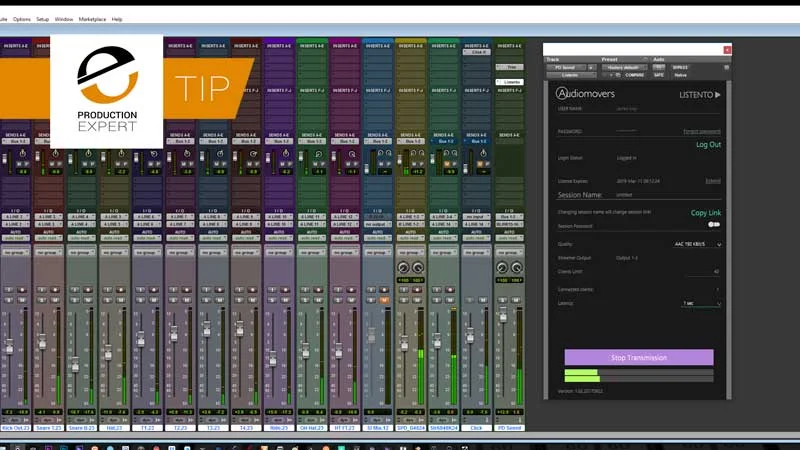
Task: Click the Log Out link
Action: coord(708,145)
